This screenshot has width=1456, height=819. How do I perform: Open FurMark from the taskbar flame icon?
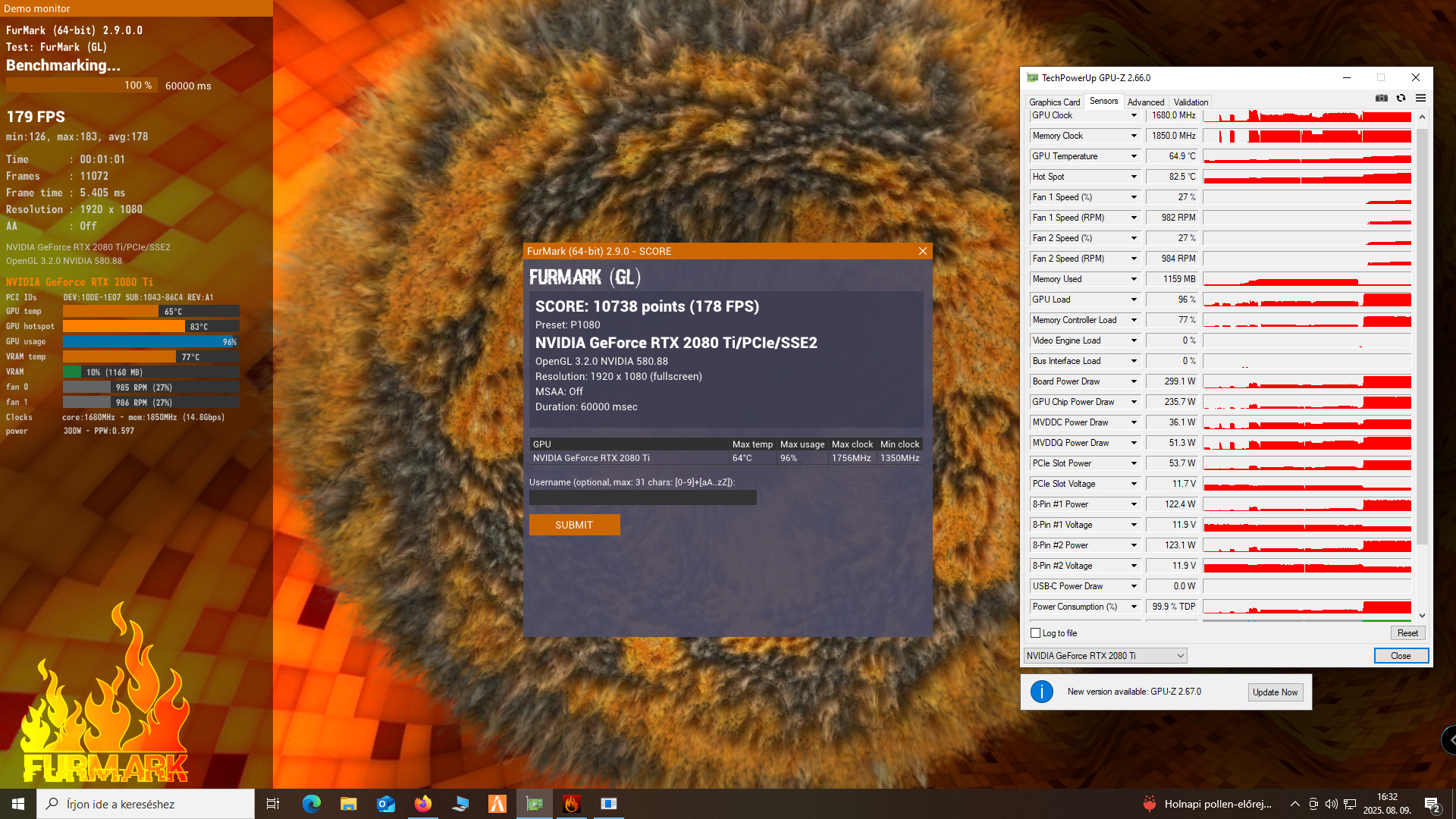click(572, 804)
